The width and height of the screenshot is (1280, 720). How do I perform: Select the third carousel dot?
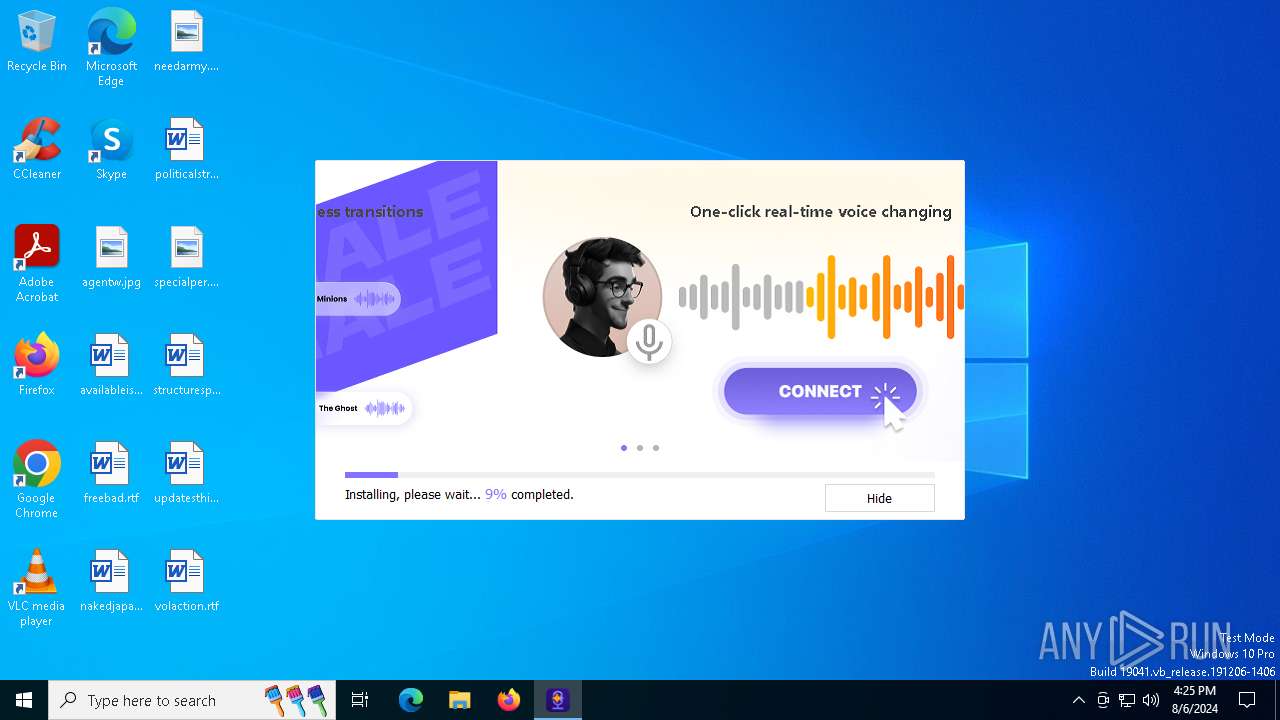pyautogui.click(x=656, y=448)
